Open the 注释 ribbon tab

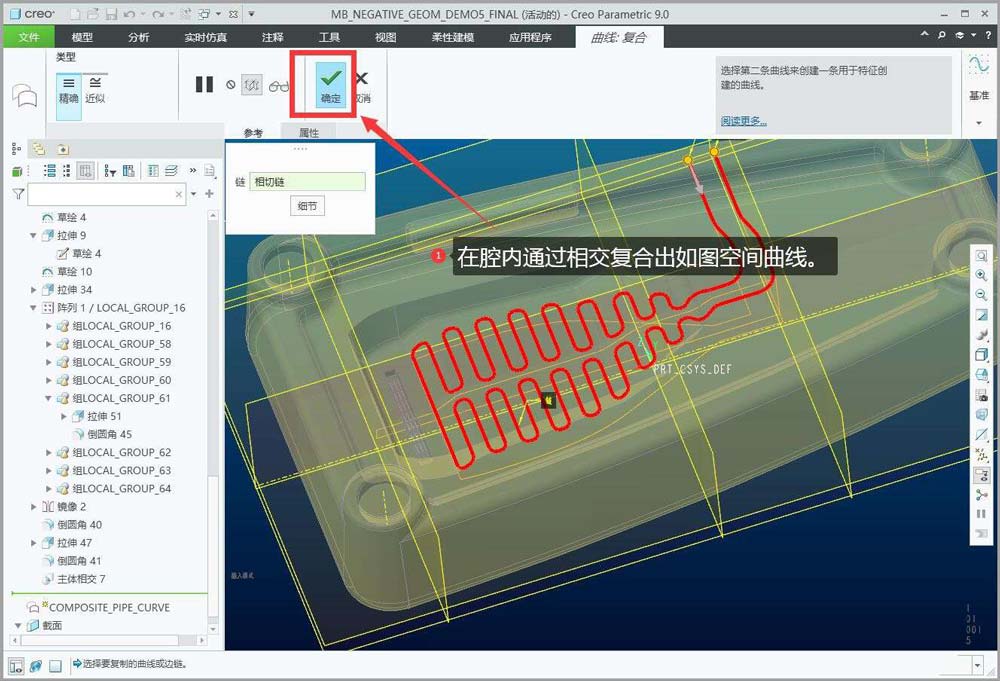(273, 37)
